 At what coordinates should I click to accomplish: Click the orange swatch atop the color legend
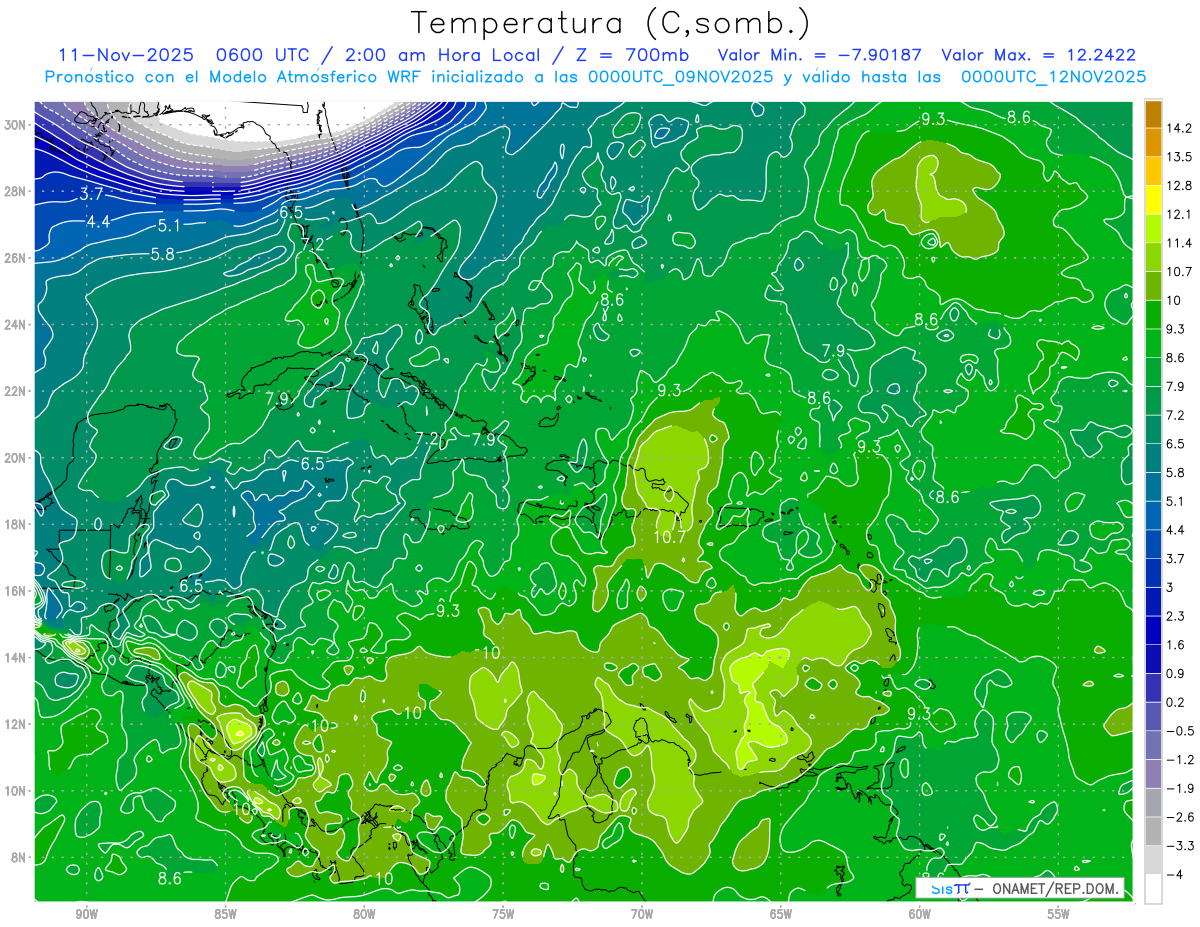(x=1153, y=114)
